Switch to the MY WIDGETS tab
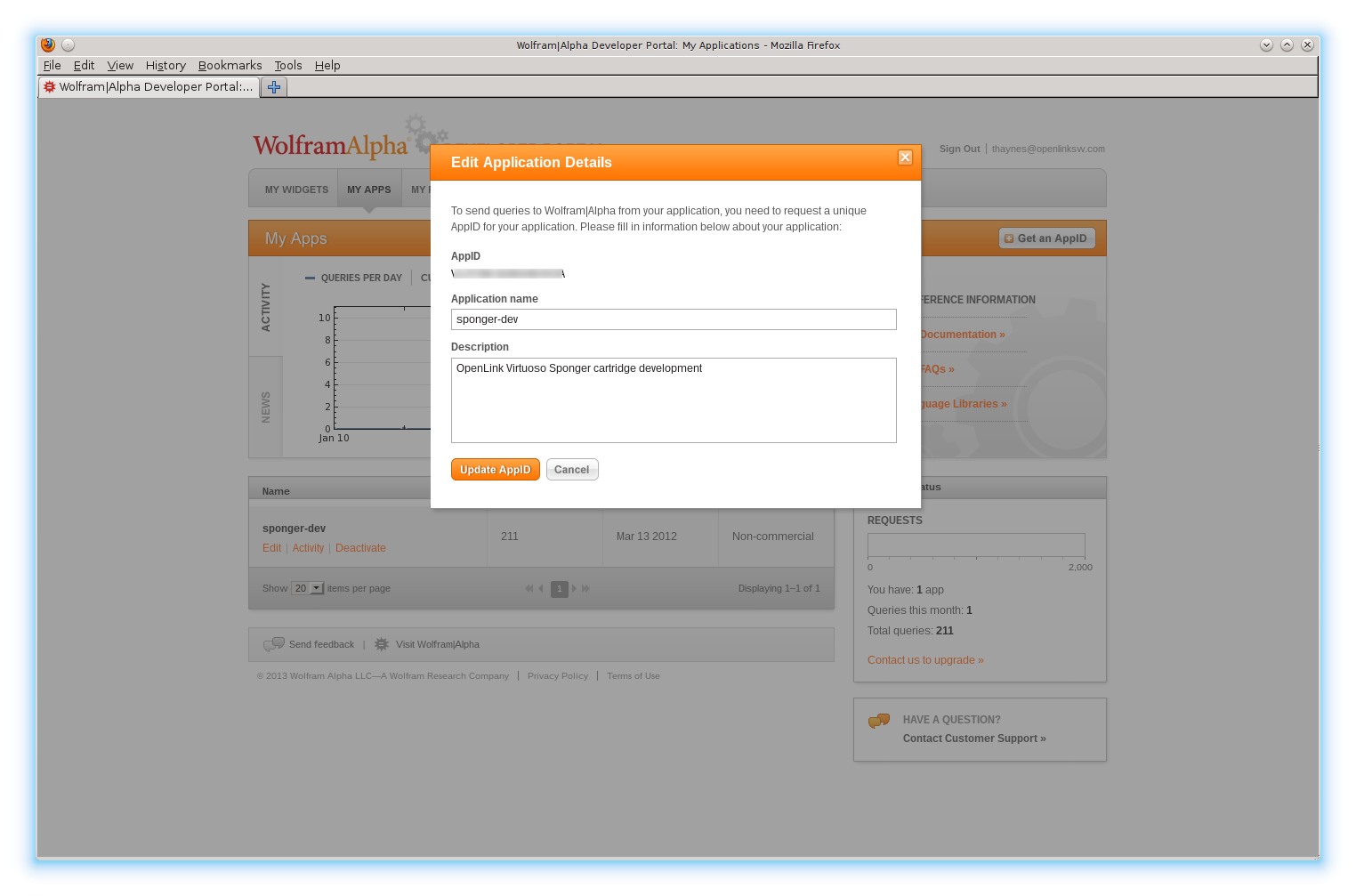This screenshot has width=1356, height=896. click(296, 190)
